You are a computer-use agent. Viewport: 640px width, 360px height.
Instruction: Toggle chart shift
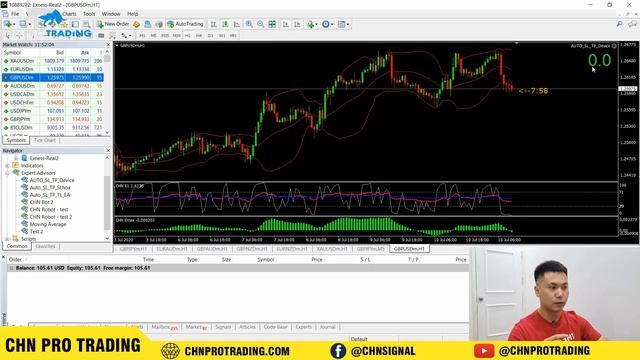point(297,24)
